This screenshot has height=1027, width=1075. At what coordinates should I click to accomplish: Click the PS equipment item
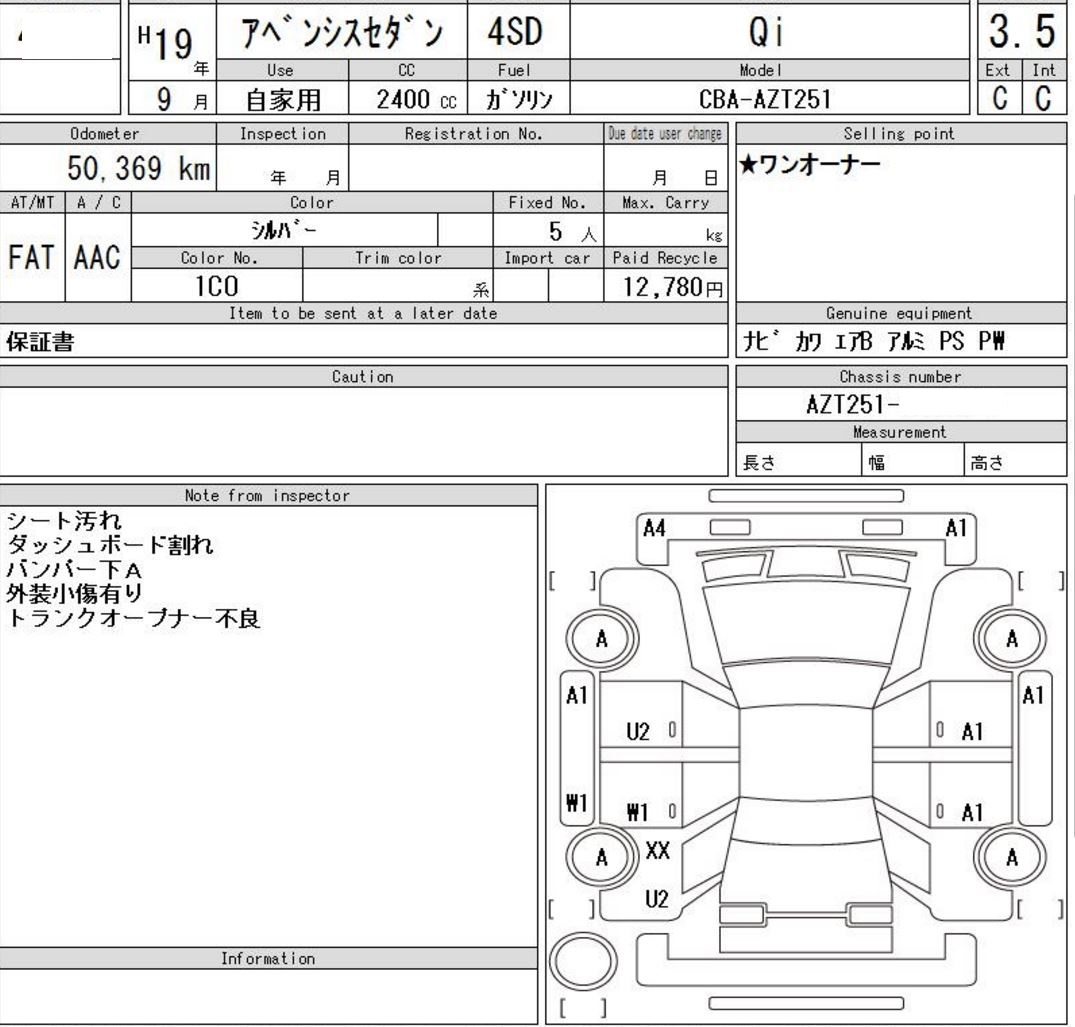click(952, 341)
